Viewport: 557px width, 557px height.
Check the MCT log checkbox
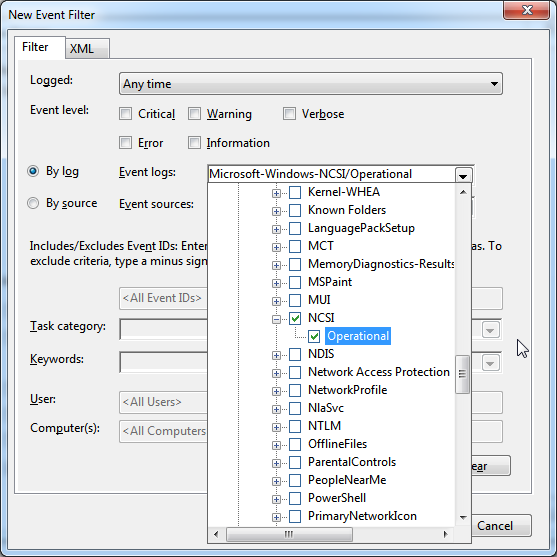pos(295,246)
